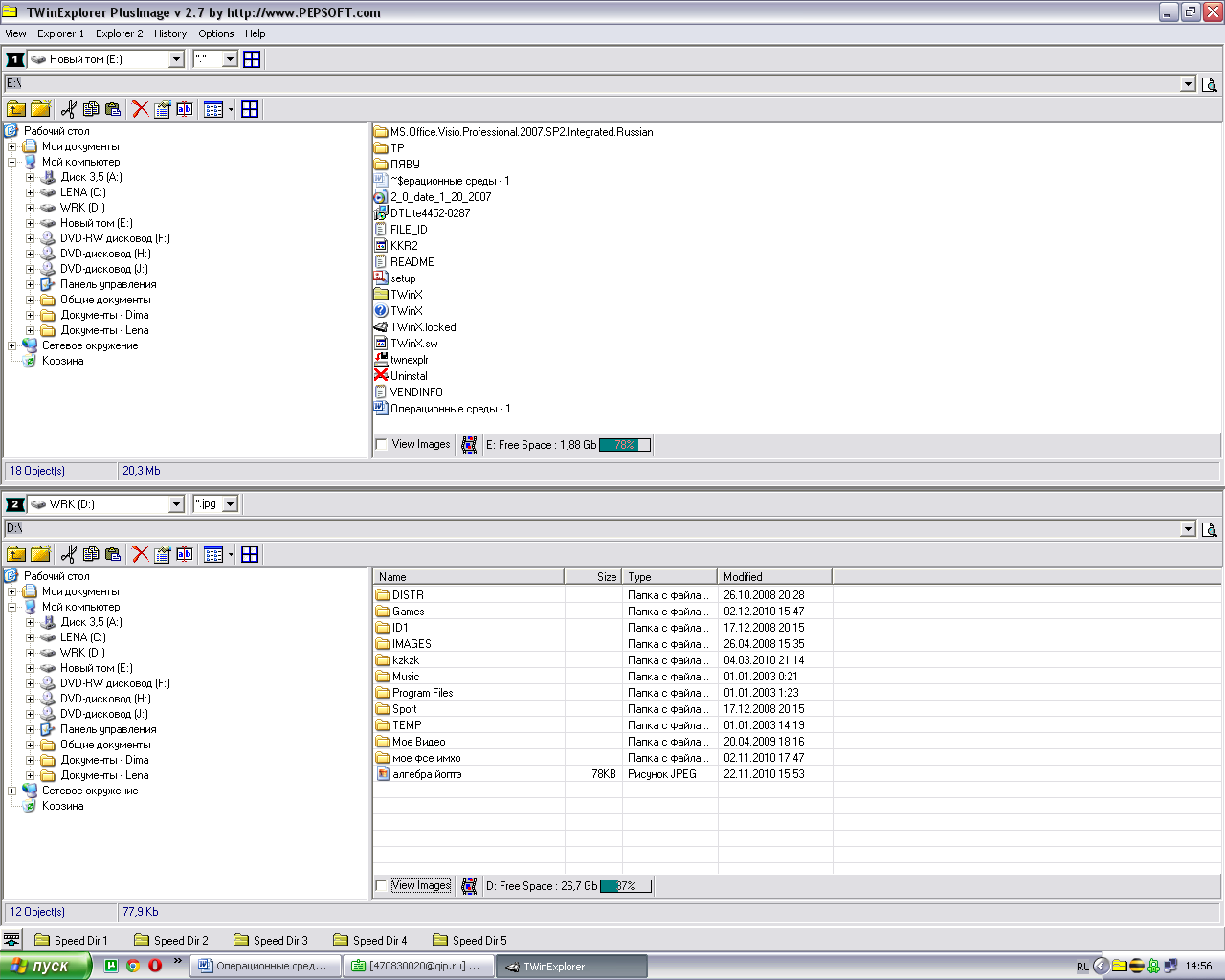Open drive dropdown showing WRK (D:)

(176, 504)
